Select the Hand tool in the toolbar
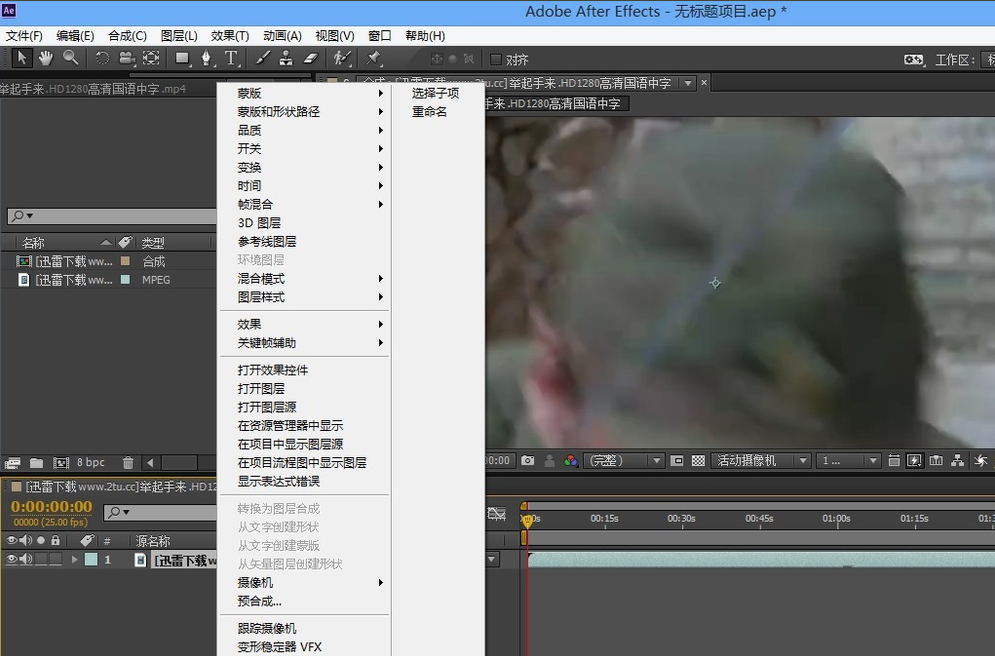995x656 pixels. (46, 58)
